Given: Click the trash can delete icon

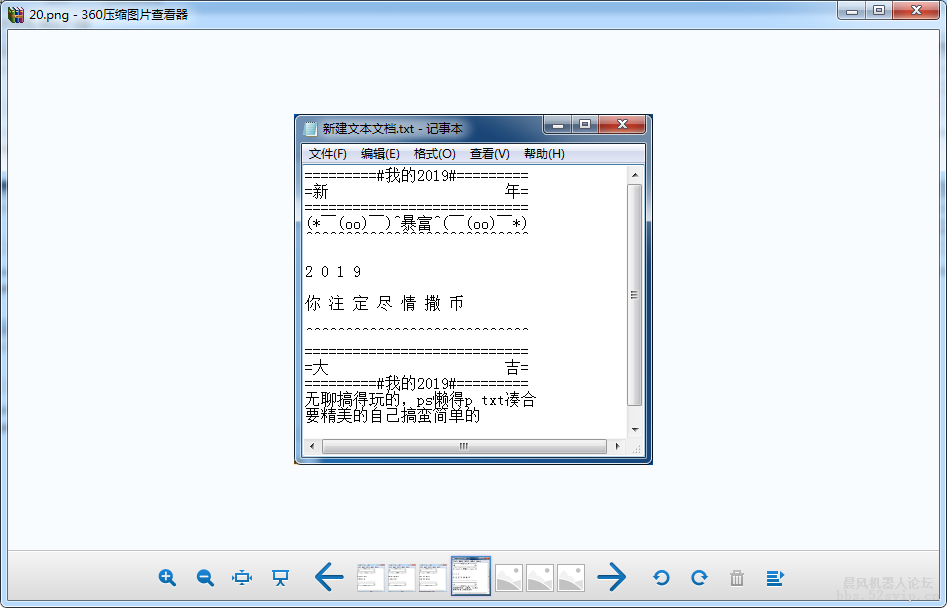Looking at the screenshot, I should coord(737,577).
